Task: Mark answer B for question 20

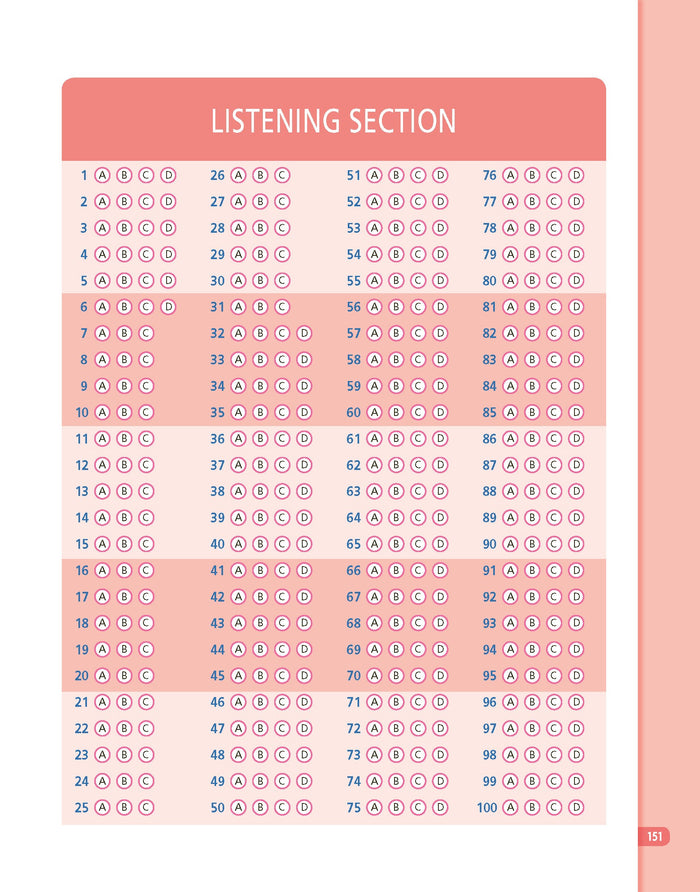Action: 124,676
